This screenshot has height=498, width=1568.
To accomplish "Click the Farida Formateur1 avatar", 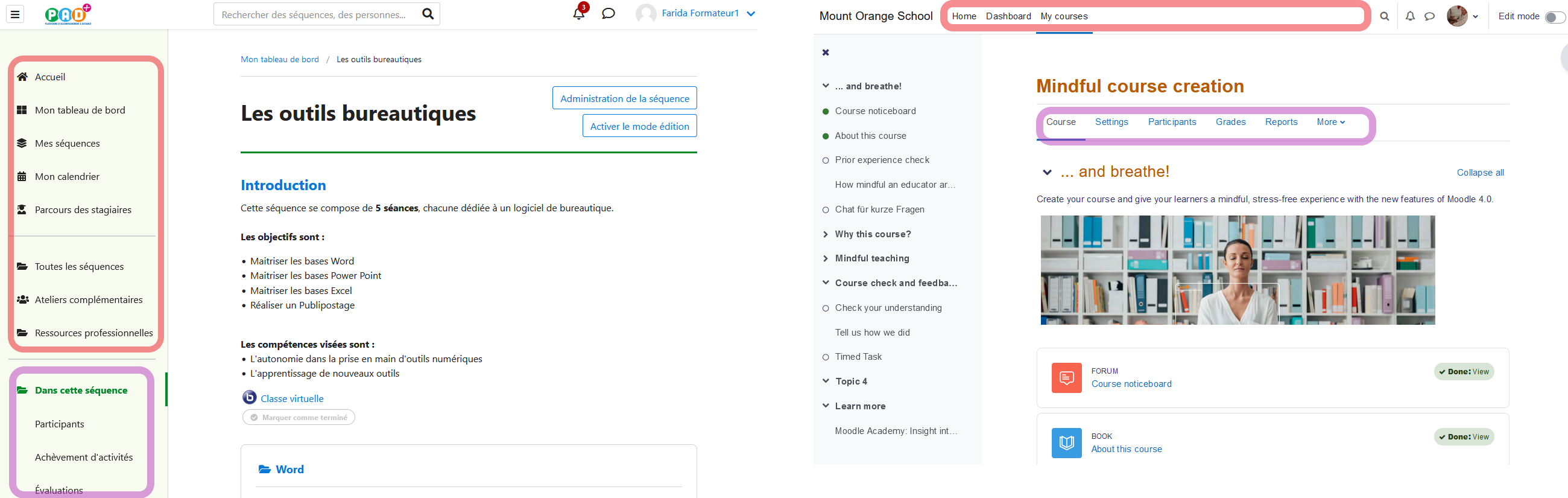I will tap(645, 13).
